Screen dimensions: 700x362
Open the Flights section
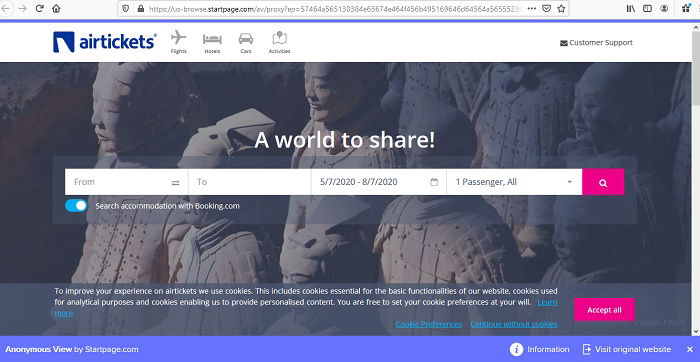pos(179,42)
